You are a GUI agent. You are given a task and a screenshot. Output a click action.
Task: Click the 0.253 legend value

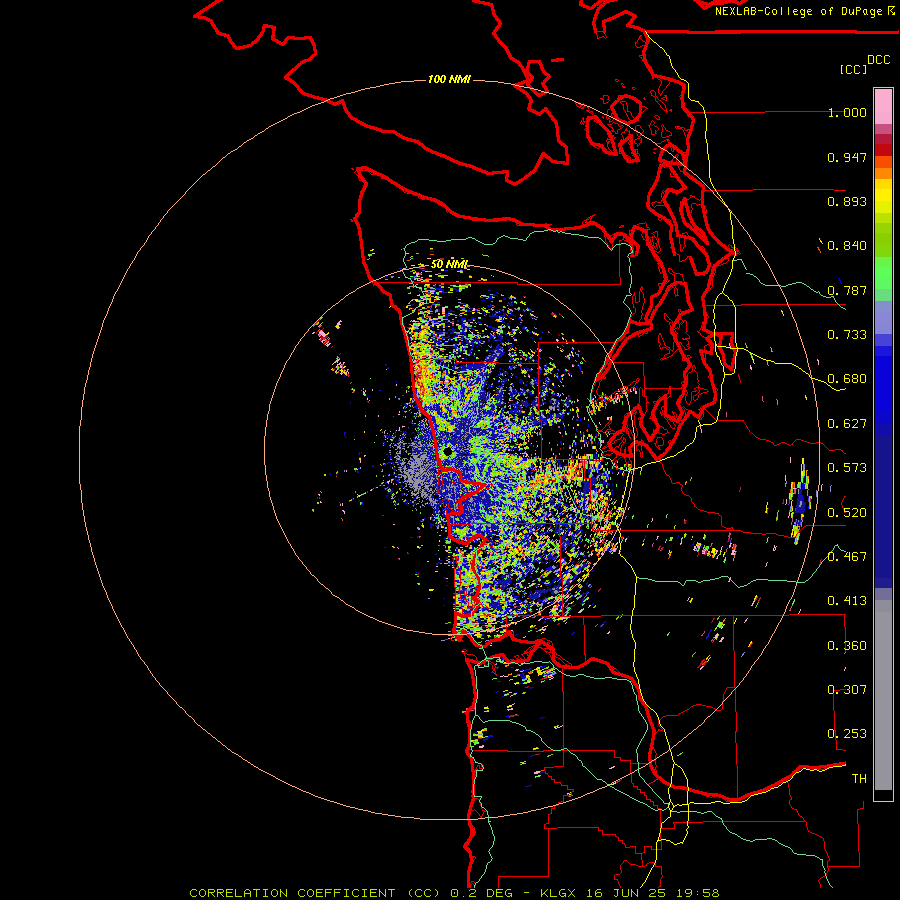pyautogui.click(x=847, y=734)
